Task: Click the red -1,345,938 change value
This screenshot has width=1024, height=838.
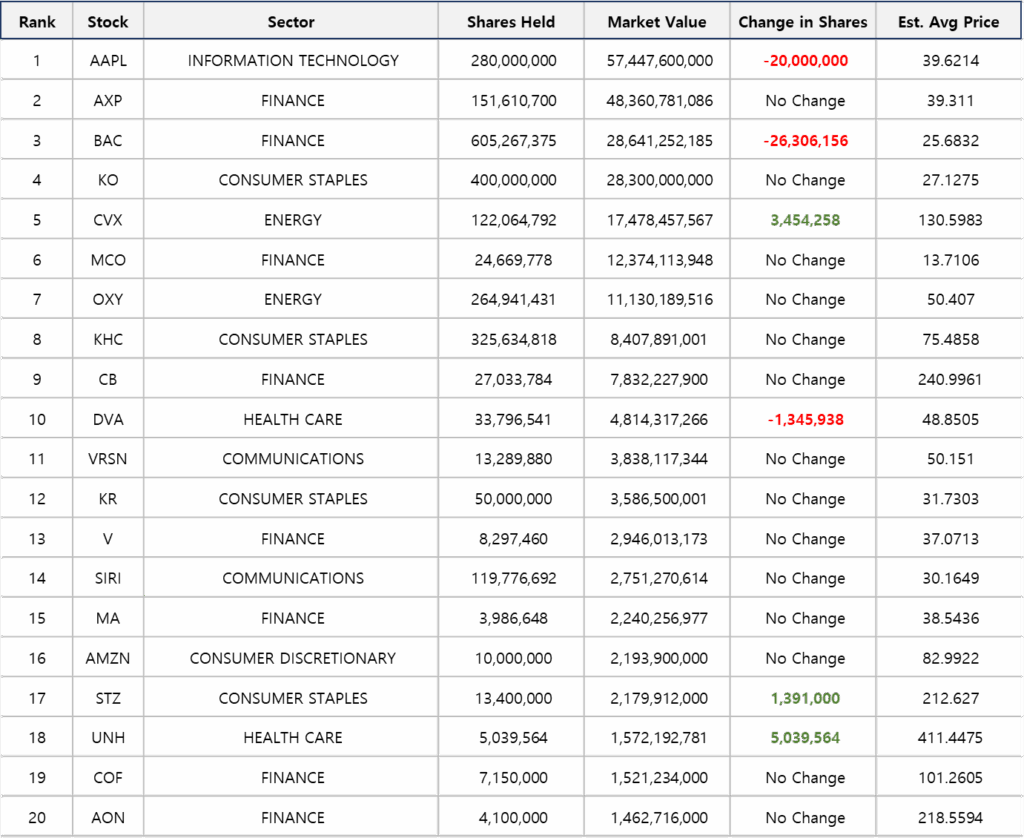Action: (805, 419)
